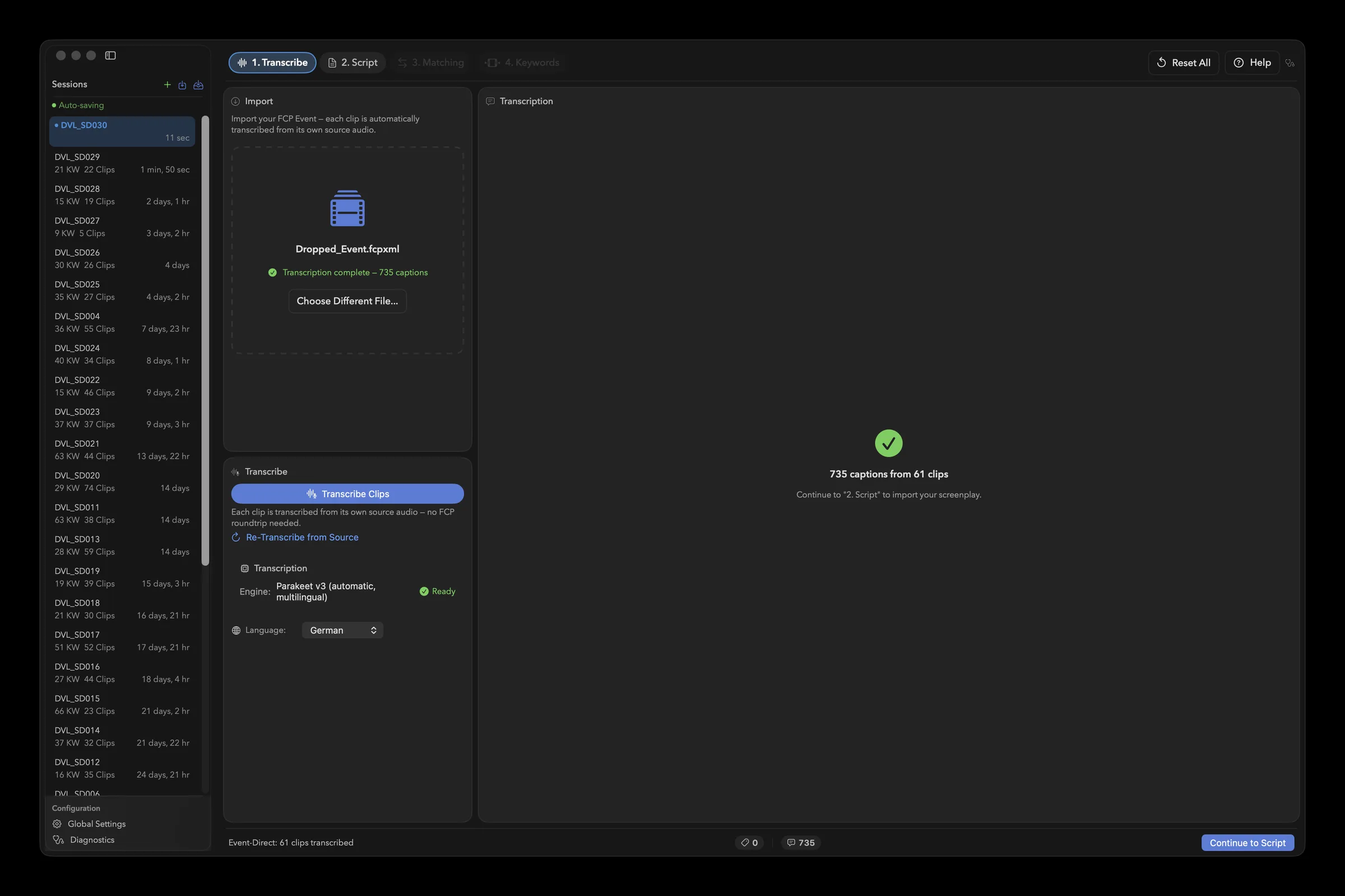Click the import session icon

(x=182, y=85)
